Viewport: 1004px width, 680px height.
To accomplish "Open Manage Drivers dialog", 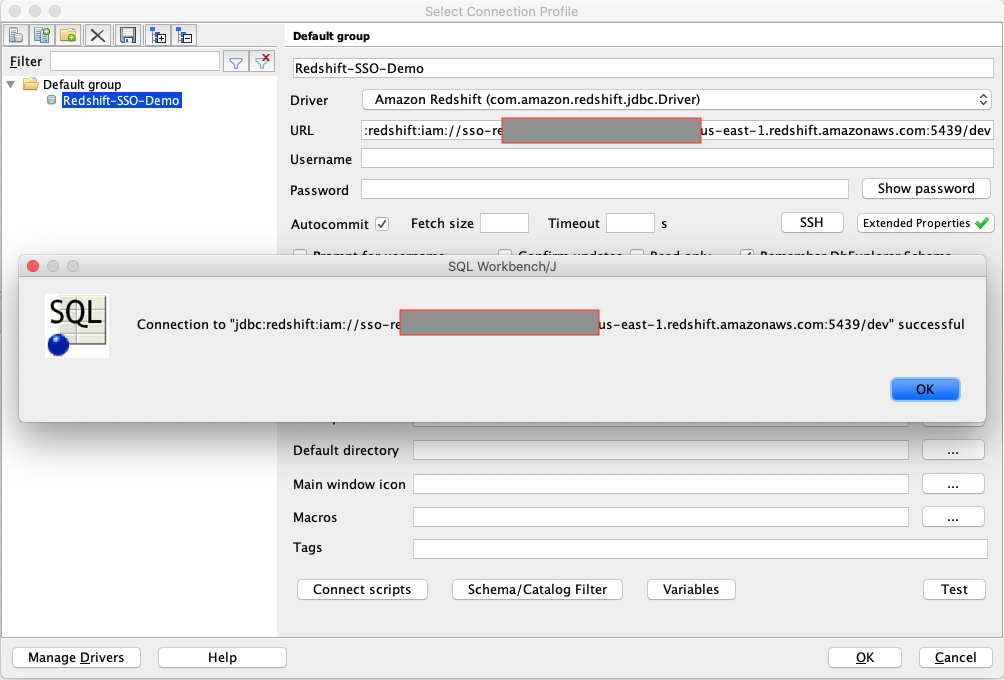I will point(76,657).
